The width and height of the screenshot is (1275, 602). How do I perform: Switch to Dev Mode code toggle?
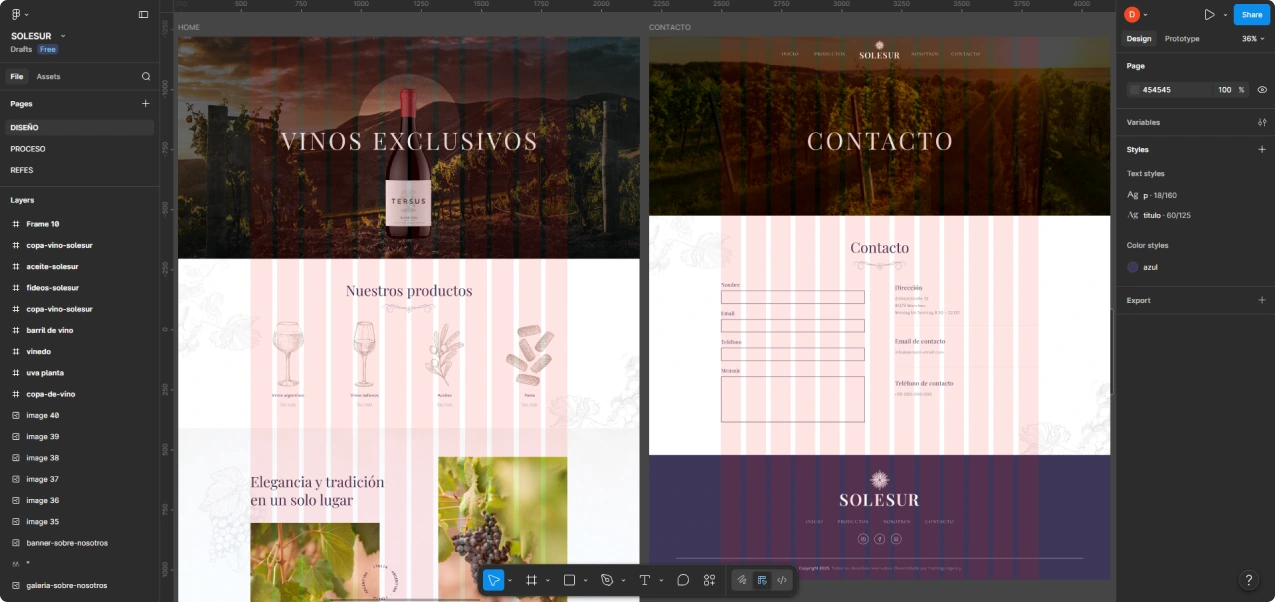(x=782, y=580)
